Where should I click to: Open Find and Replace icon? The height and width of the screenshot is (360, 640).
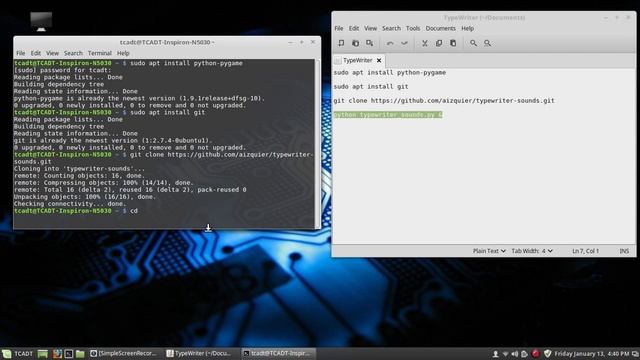coord(487,43)
